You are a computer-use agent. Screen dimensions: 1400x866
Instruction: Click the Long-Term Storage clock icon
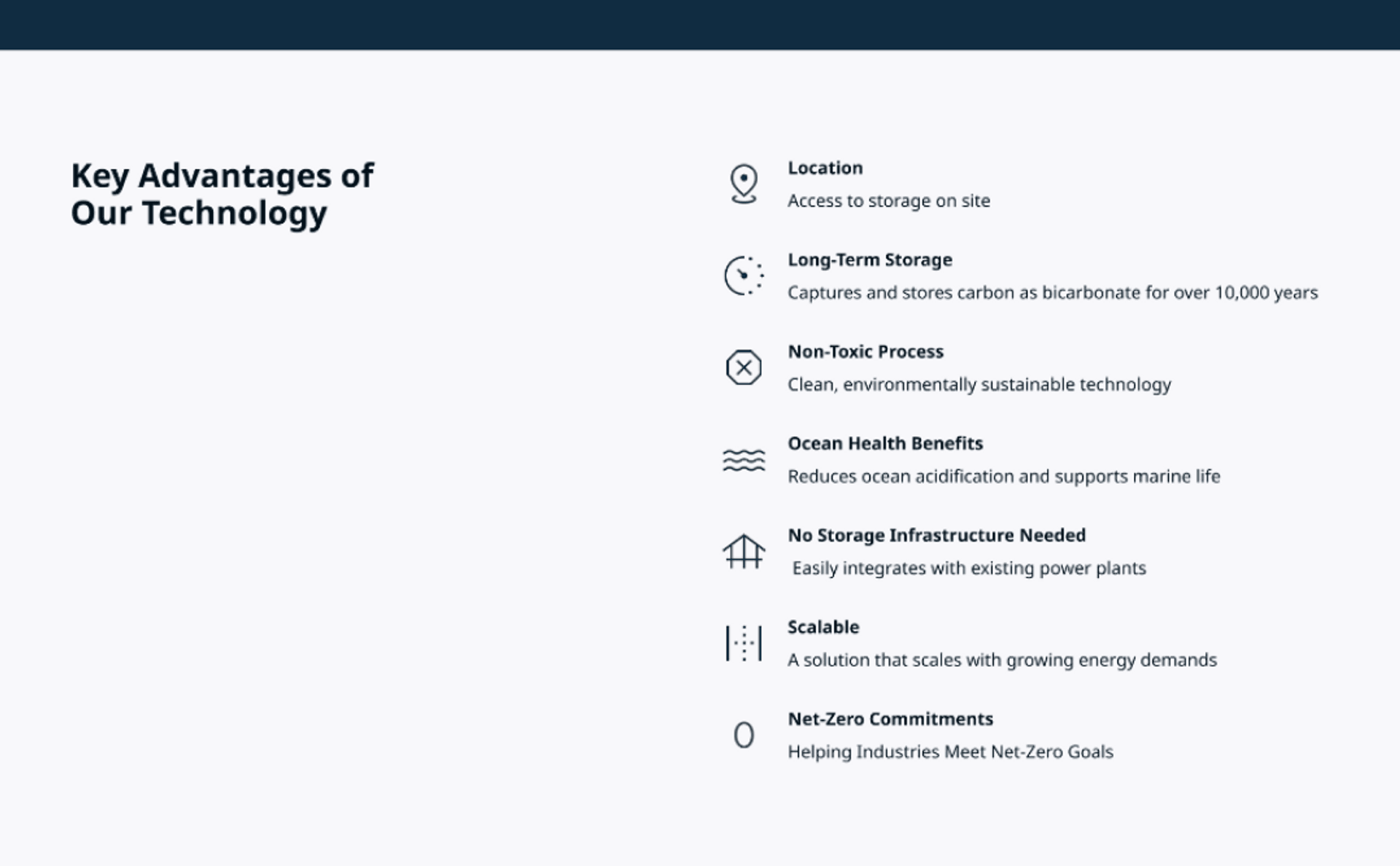[744, 276]
